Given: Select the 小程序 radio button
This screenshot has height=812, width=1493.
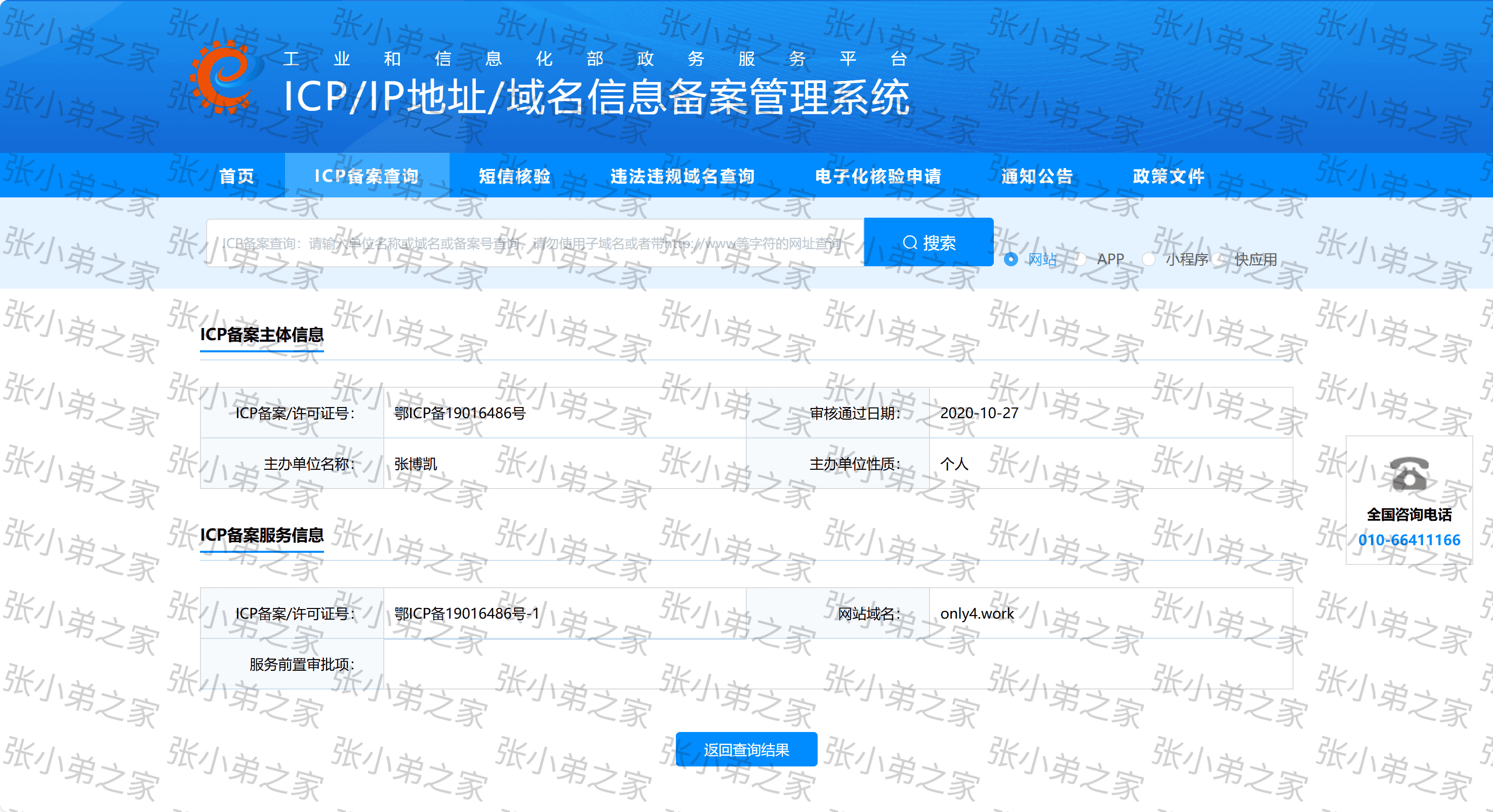Looking at the screenshot, I should (x=1149, y=260).
